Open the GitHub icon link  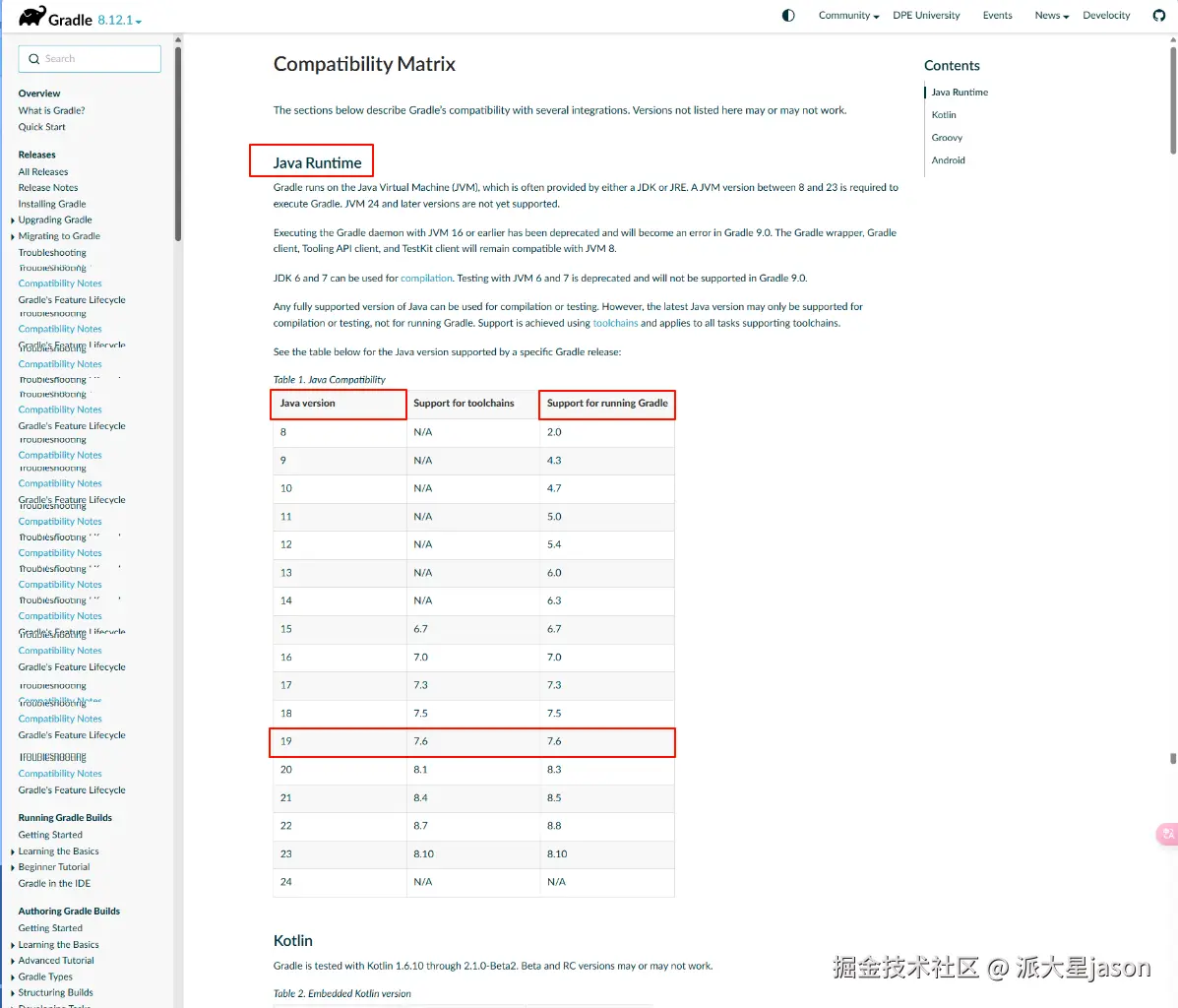pos(1159,15)
